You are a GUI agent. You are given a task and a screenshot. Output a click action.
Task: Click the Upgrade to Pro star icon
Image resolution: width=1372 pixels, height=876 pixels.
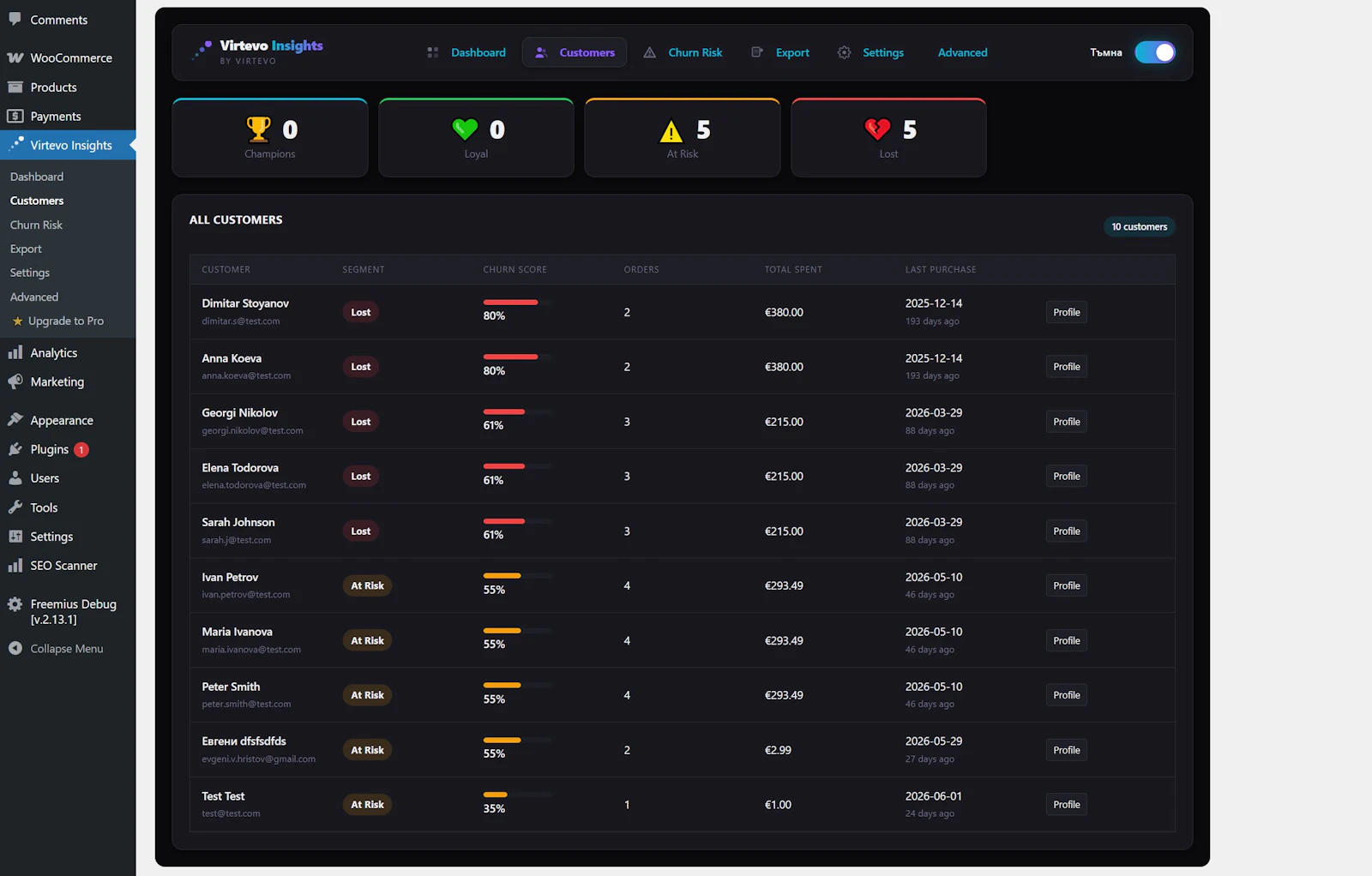(17, 321)
